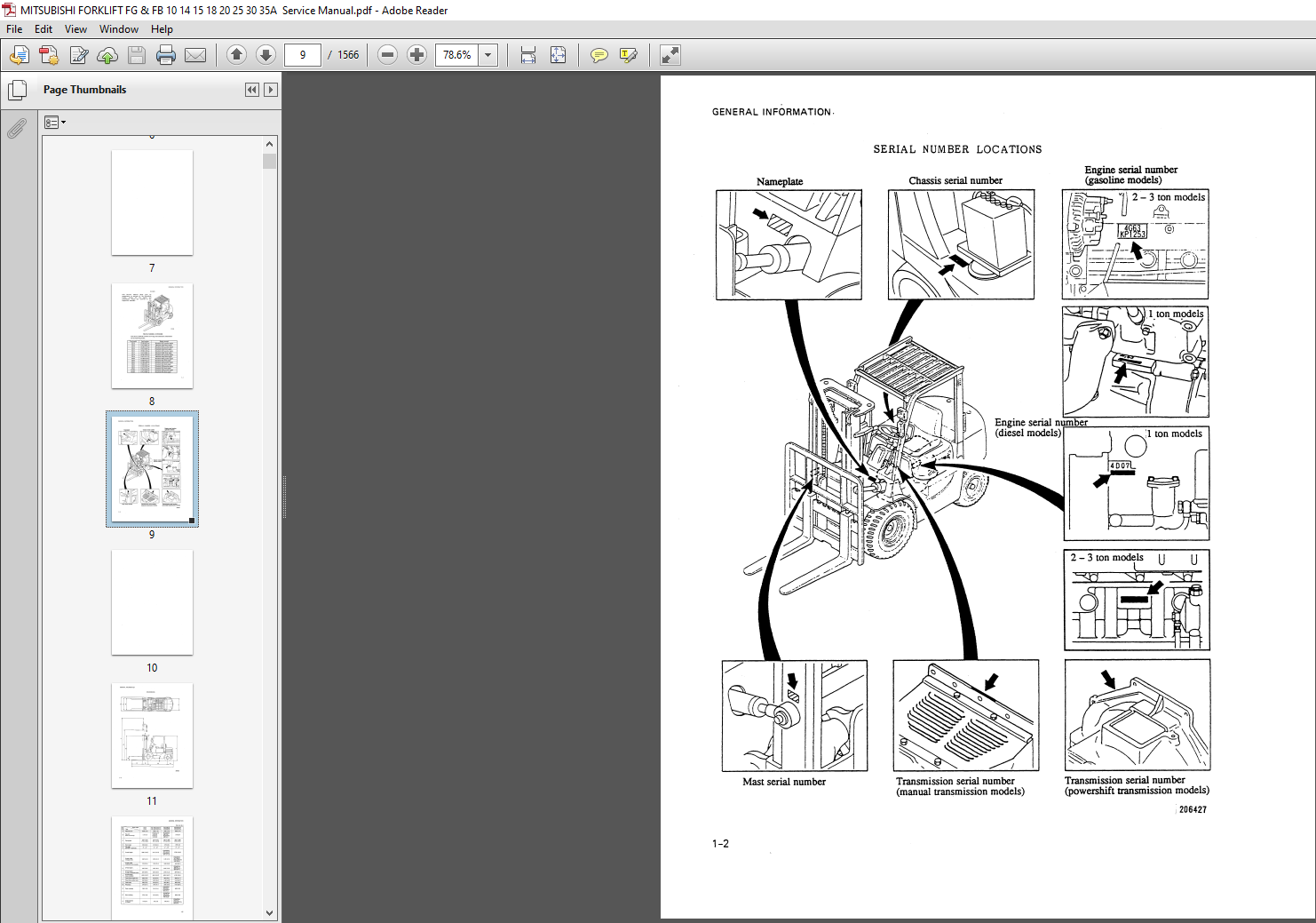The width and height of the screenshot is (1316, 923).
Task: Expand the navigation pane with right arrow
Action: click(x=271, y=90)
